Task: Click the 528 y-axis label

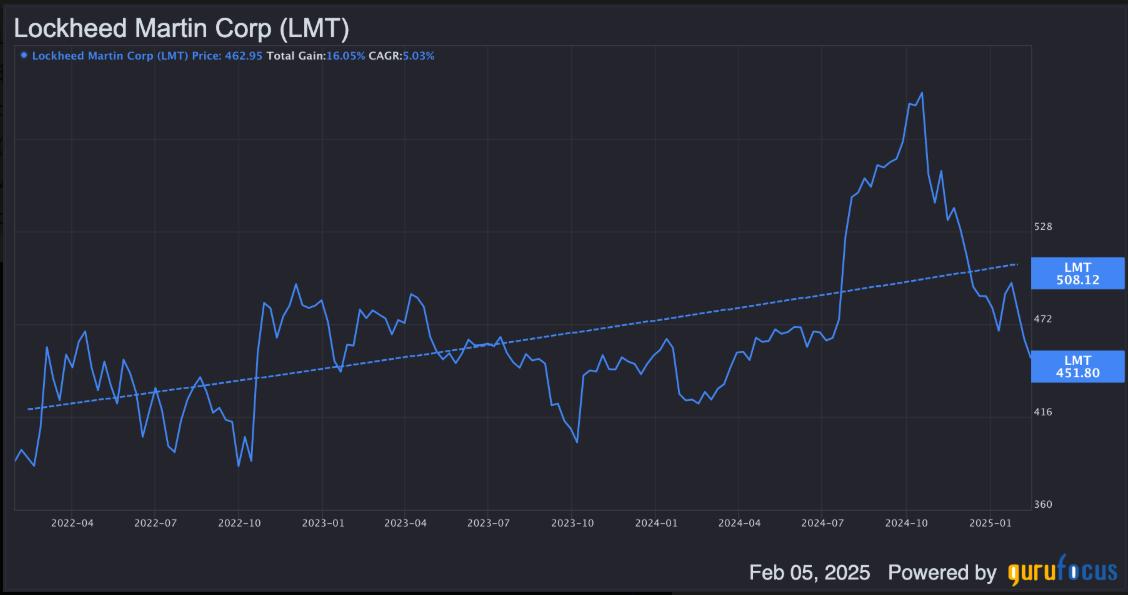Action: click(1043, 227)
